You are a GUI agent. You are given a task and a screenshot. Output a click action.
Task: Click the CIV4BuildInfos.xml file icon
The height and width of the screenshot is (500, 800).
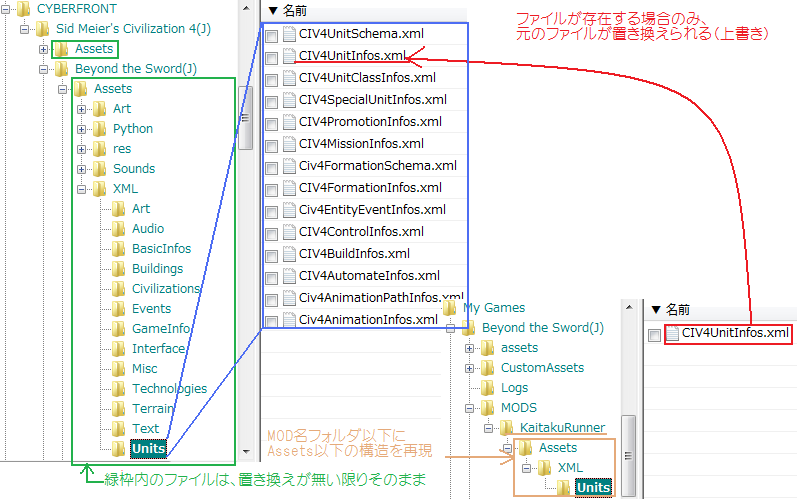pos(288,255)
